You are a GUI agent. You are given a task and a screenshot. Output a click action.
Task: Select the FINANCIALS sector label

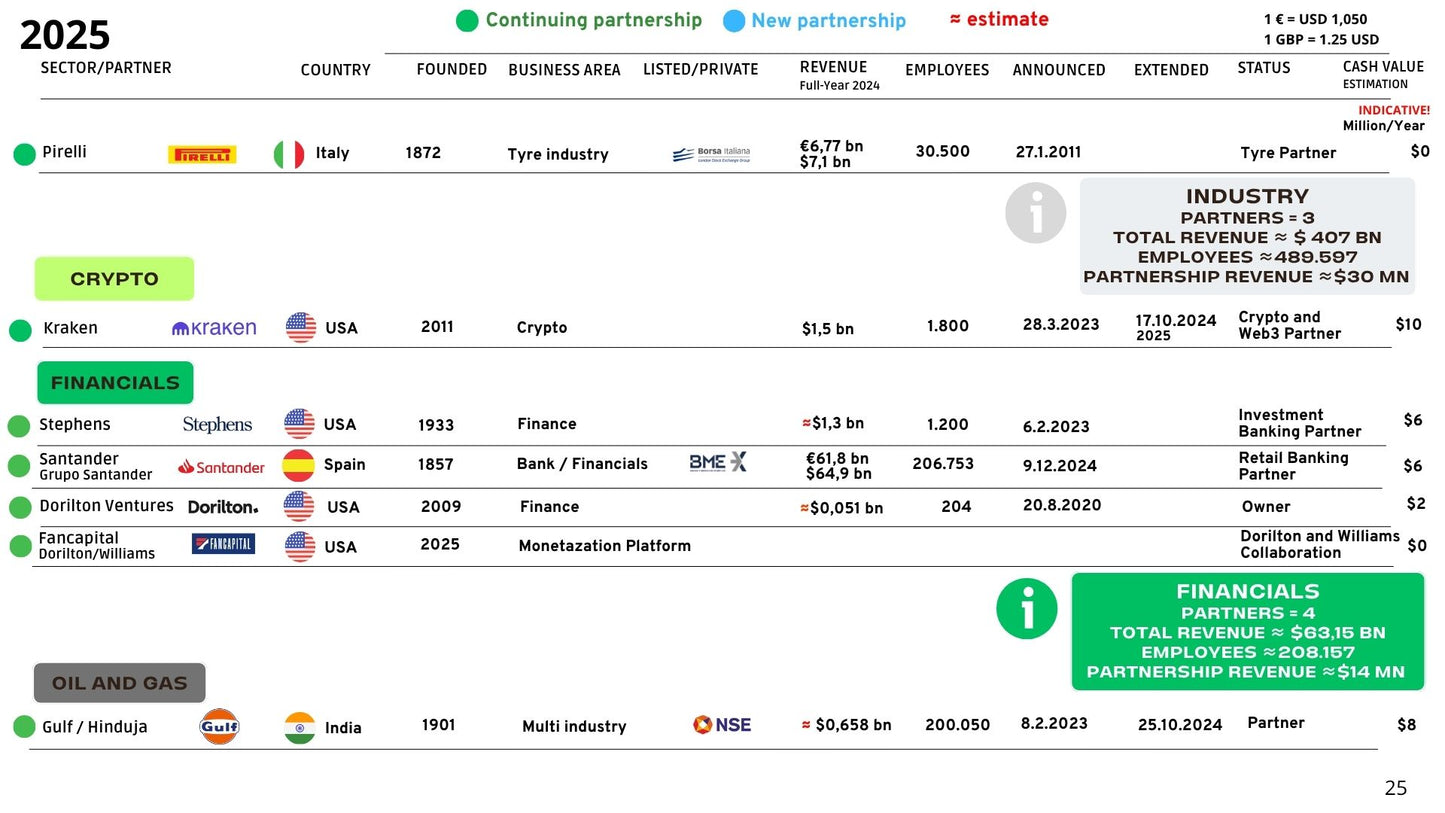(x=115, y=383)
